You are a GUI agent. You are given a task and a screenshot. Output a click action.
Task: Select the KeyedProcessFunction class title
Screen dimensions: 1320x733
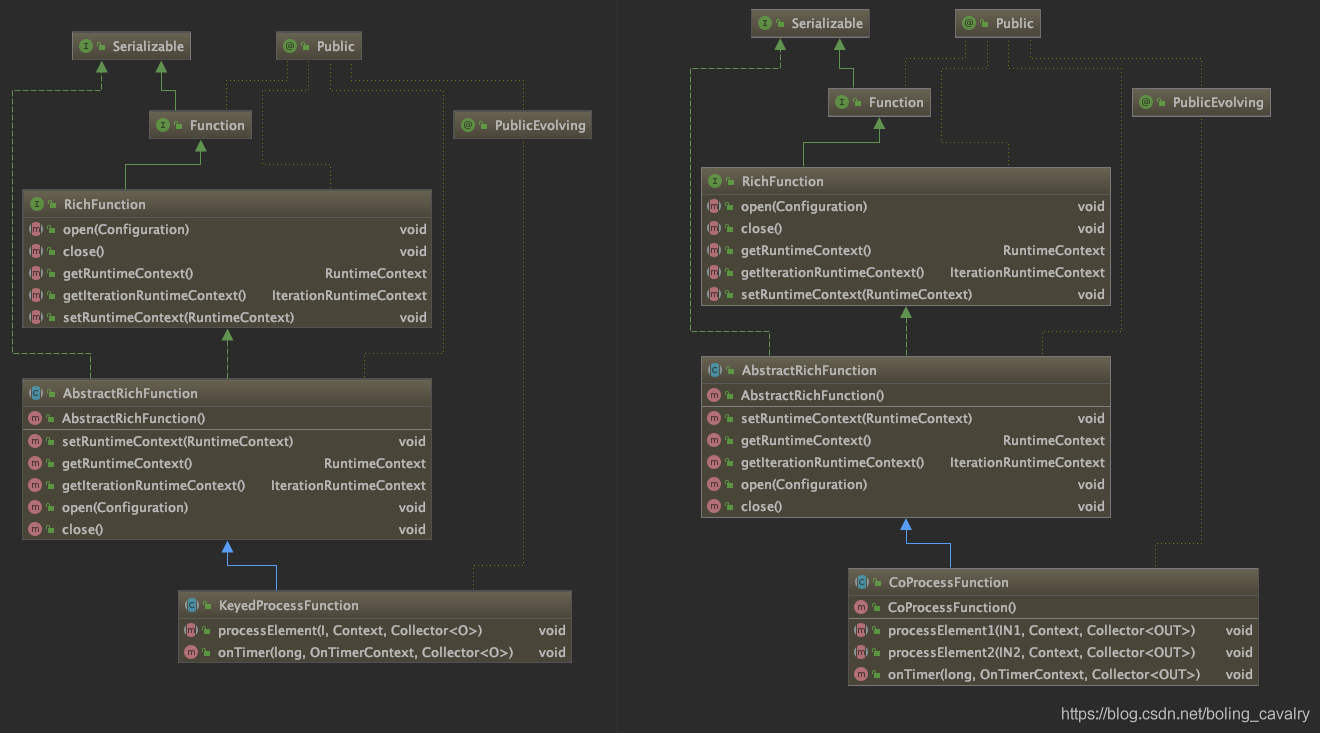[x=288, y=605]
